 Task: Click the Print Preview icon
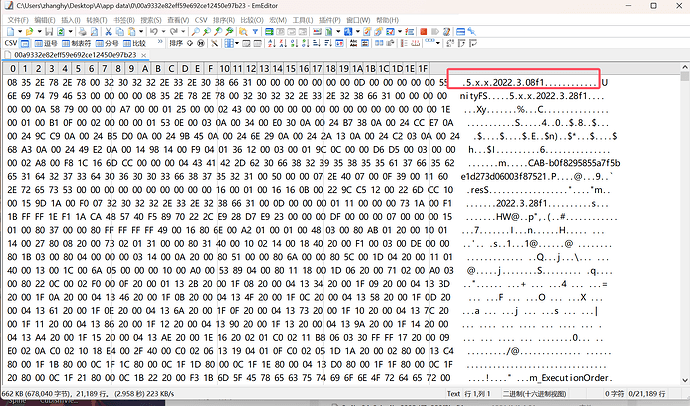[94, 32]
